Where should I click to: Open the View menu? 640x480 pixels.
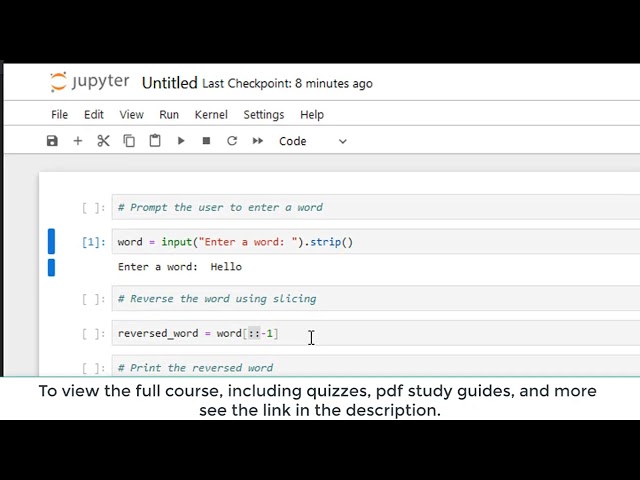pyautogui.click(x=131, y=115)
